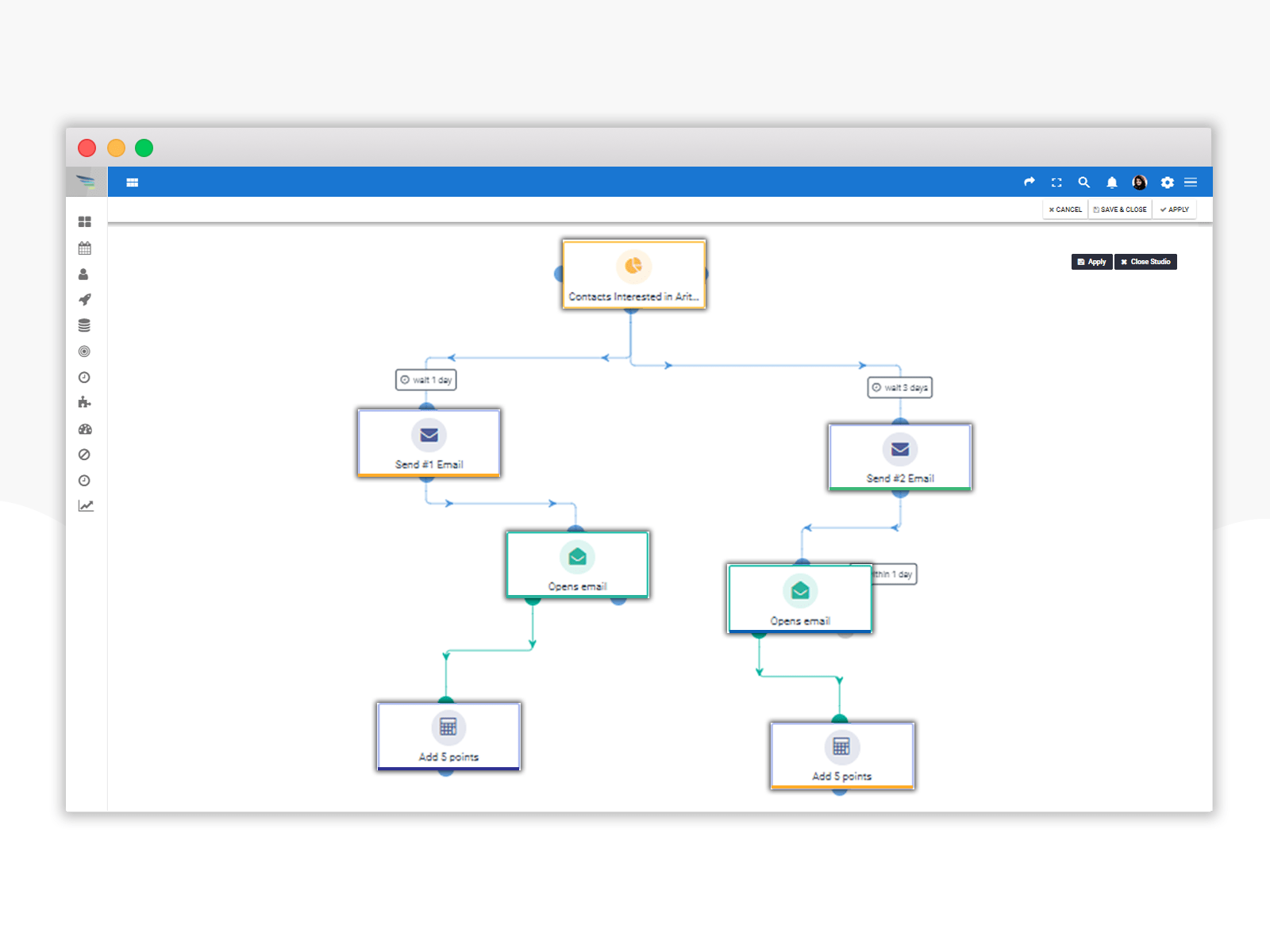Viewport: 1270px width, 952px height.
Task: Open the contacts person icon in sidebar
Action: (83, 274)
